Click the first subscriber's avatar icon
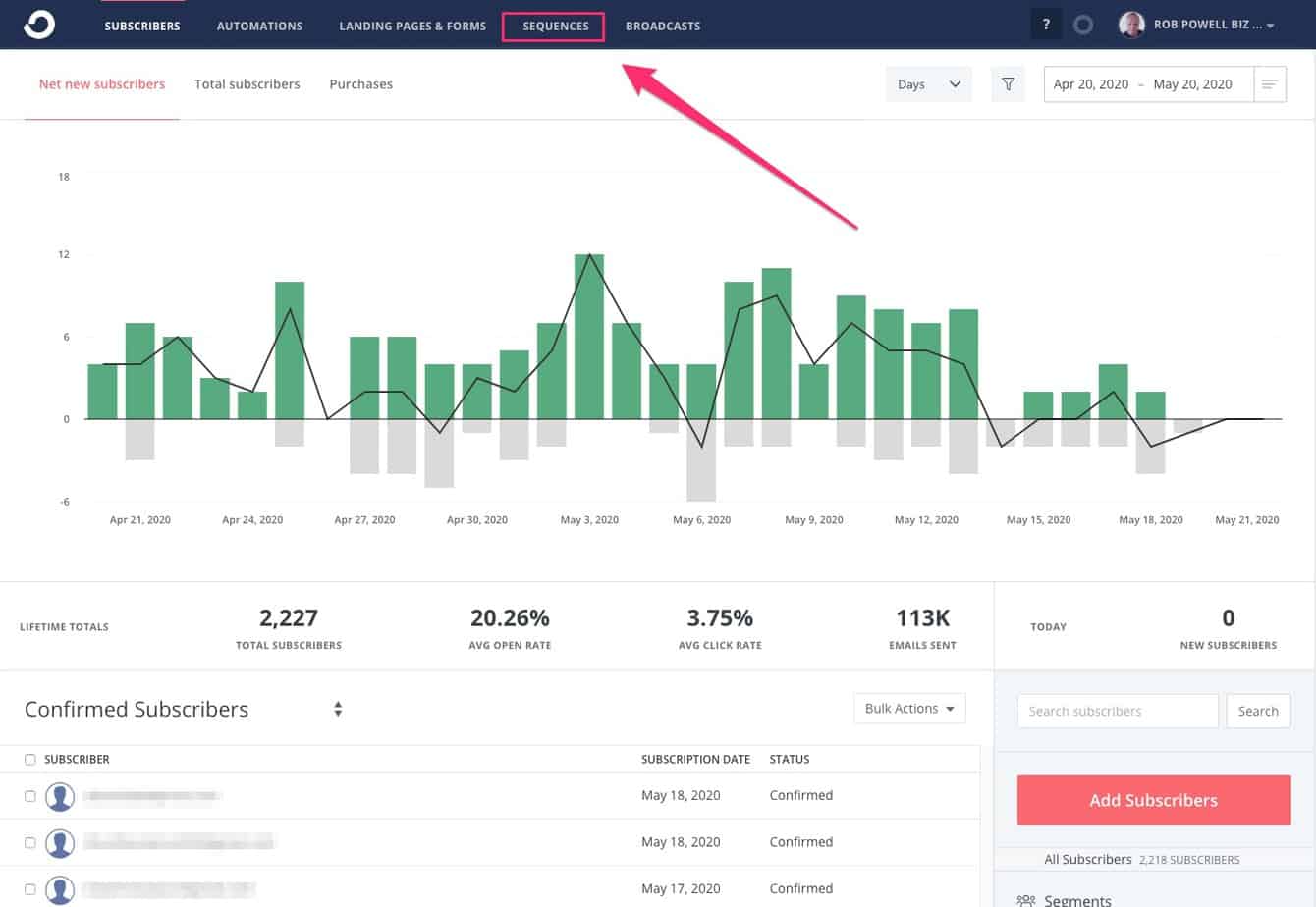This screenshot has height=907, width=1316. 60,796
